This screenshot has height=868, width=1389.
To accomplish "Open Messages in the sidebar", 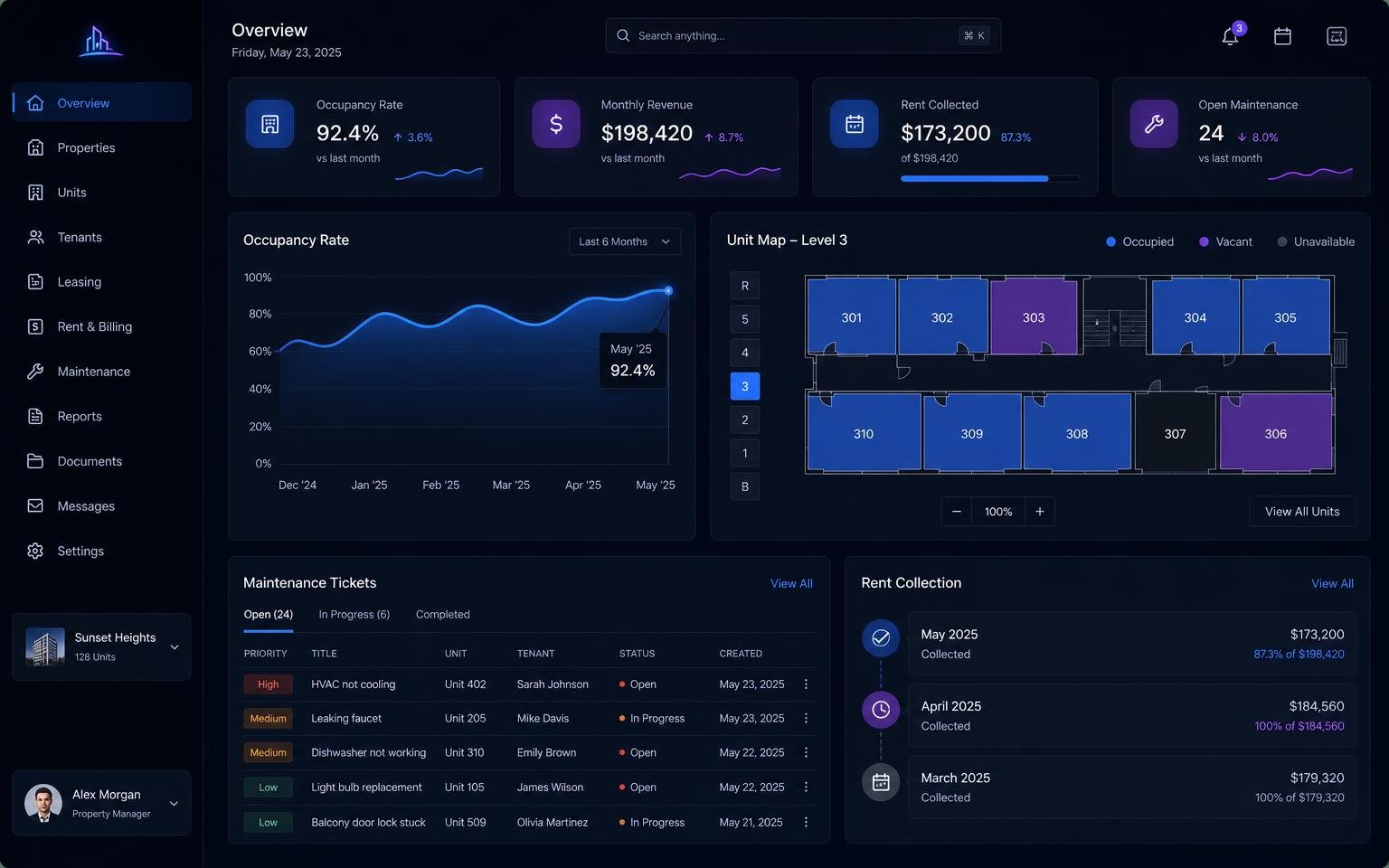I will pos(102,506).
